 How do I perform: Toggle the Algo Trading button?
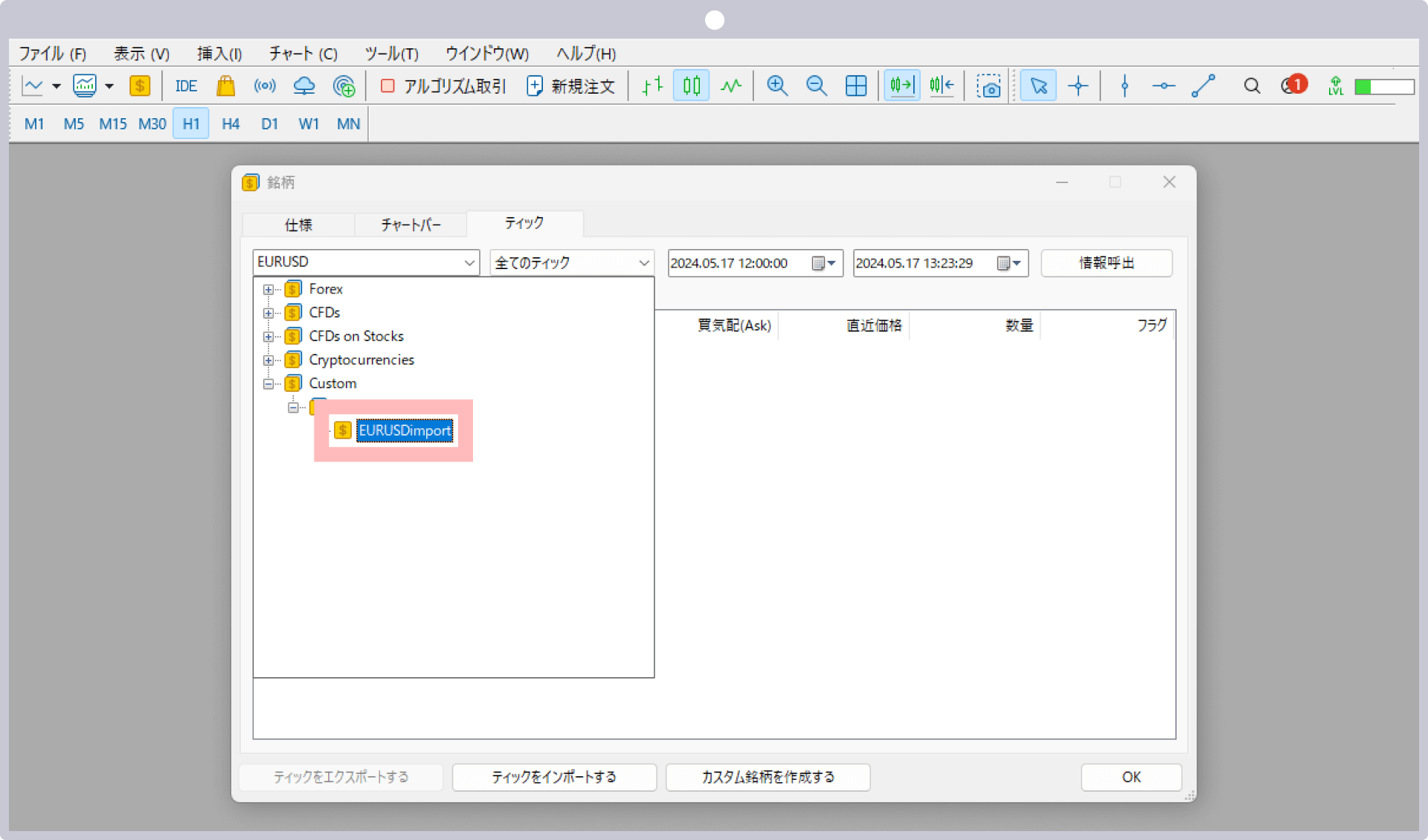click(x=443, y=86)
